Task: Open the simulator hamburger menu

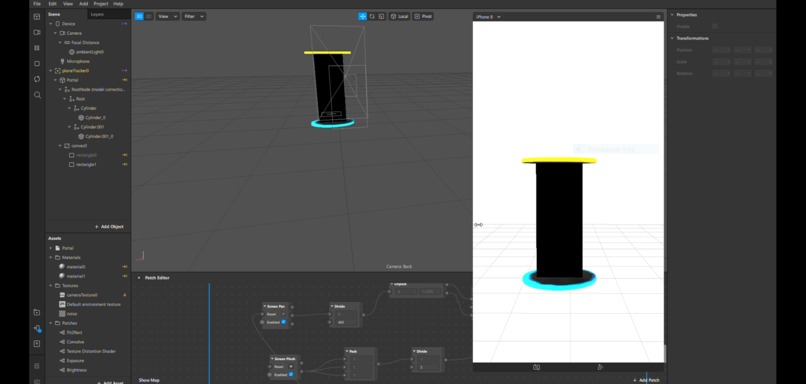Action: coord(658,17)
